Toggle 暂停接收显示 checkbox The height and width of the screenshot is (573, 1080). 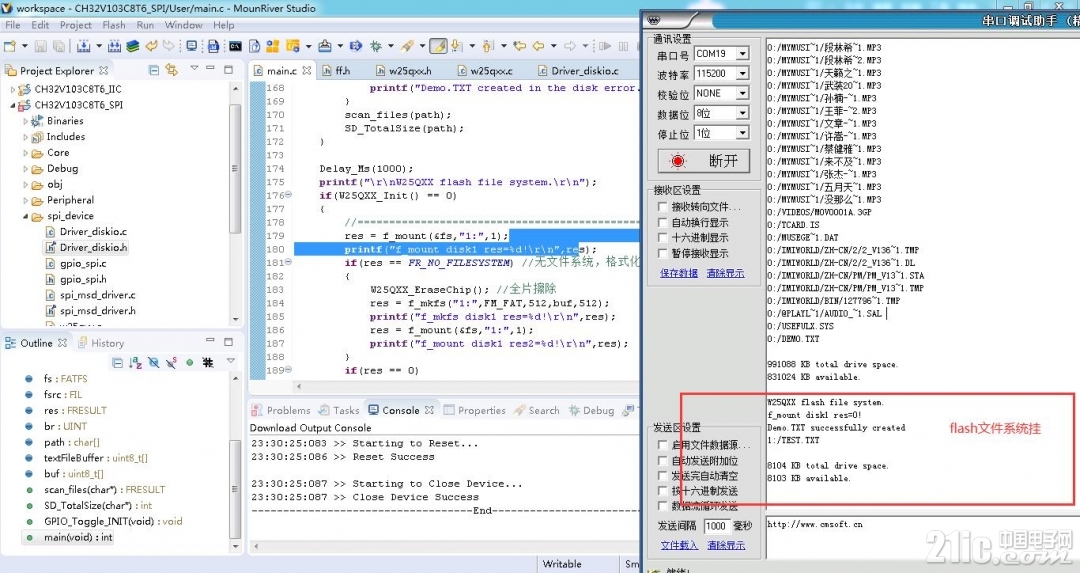pyautogui.click(x=663, y=253)
